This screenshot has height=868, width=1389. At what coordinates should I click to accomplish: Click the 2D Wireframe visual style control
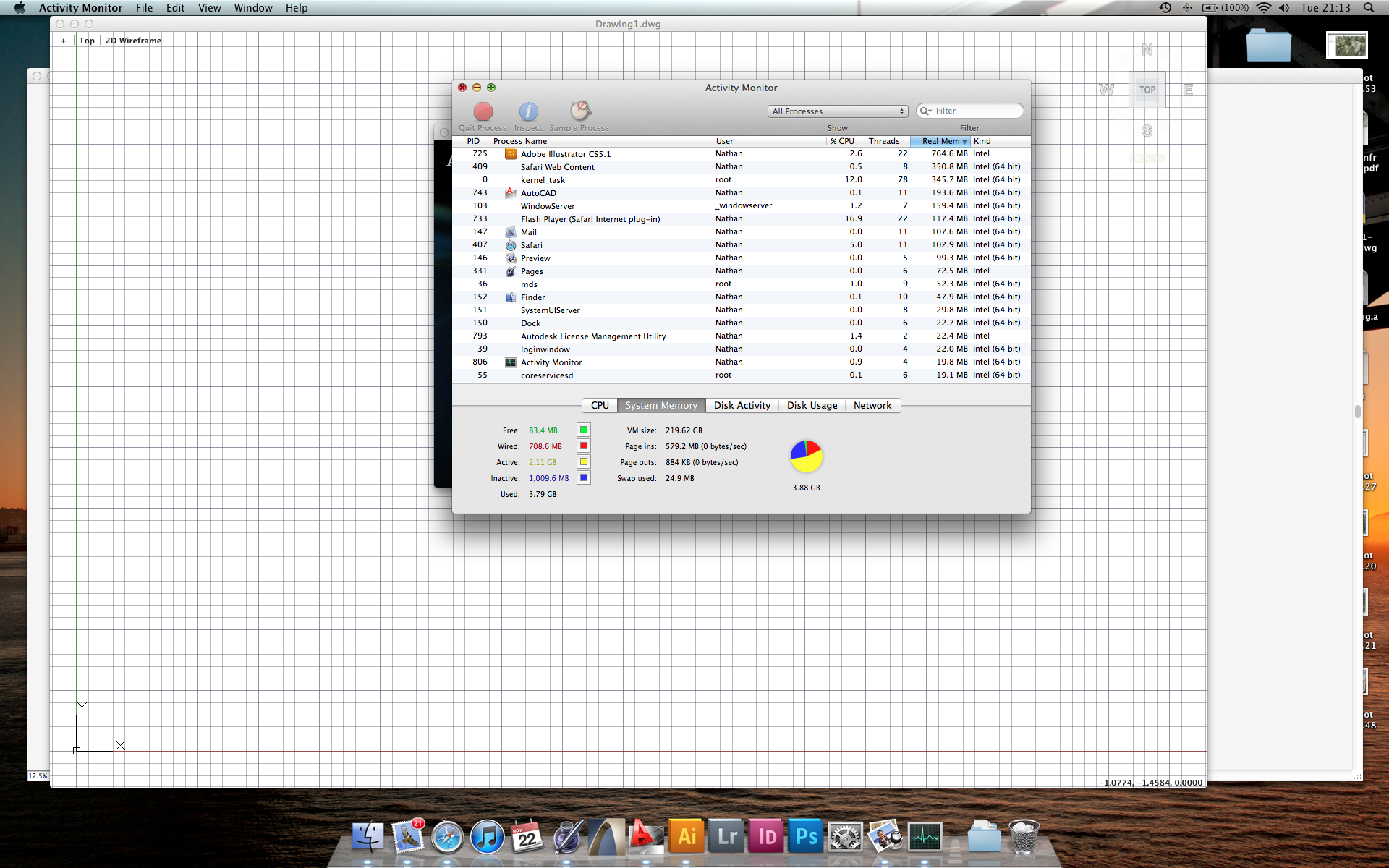(133, 41)
